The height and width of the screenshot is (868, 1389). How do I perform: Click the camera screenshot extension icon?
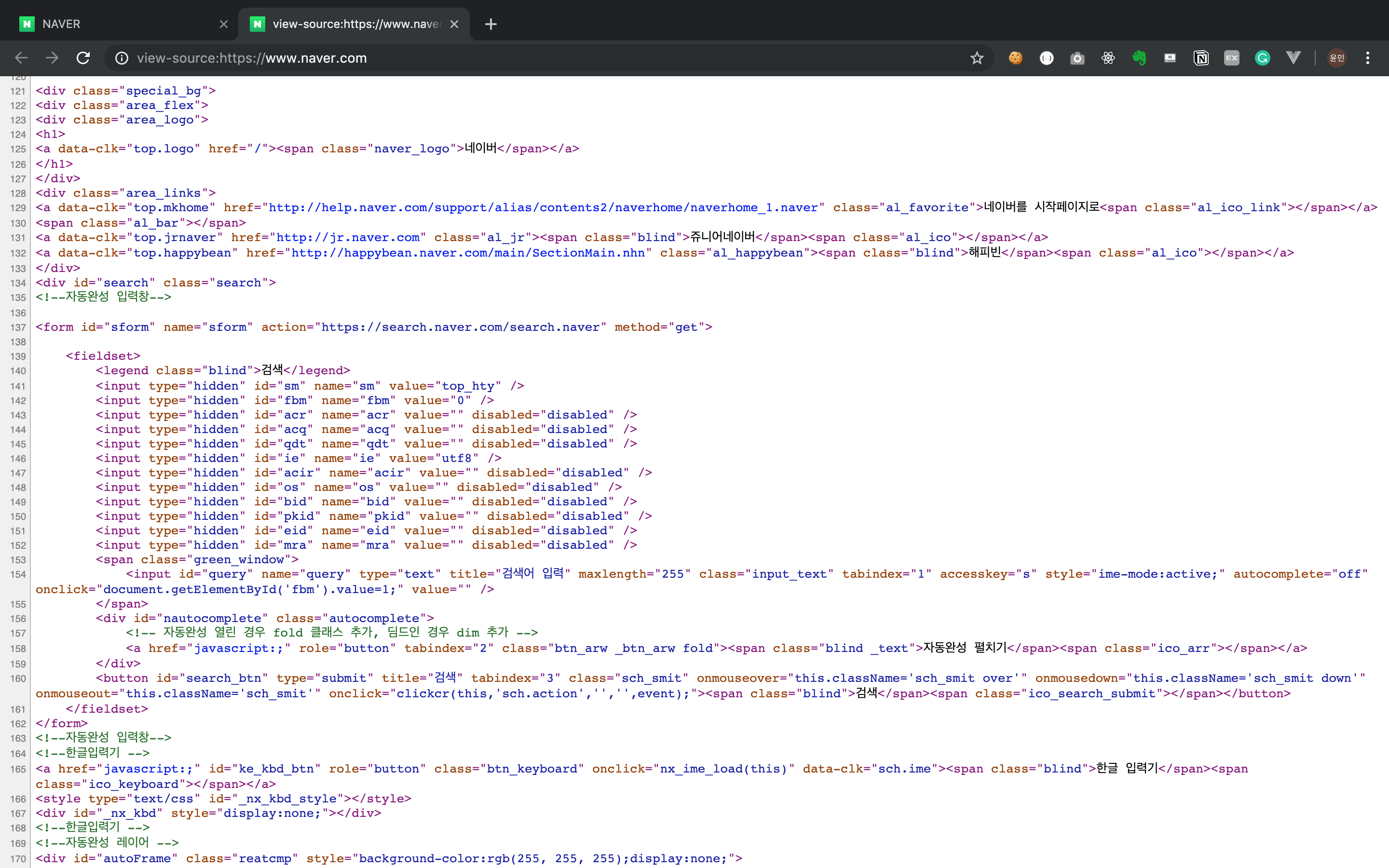[x=1077, y=58]
